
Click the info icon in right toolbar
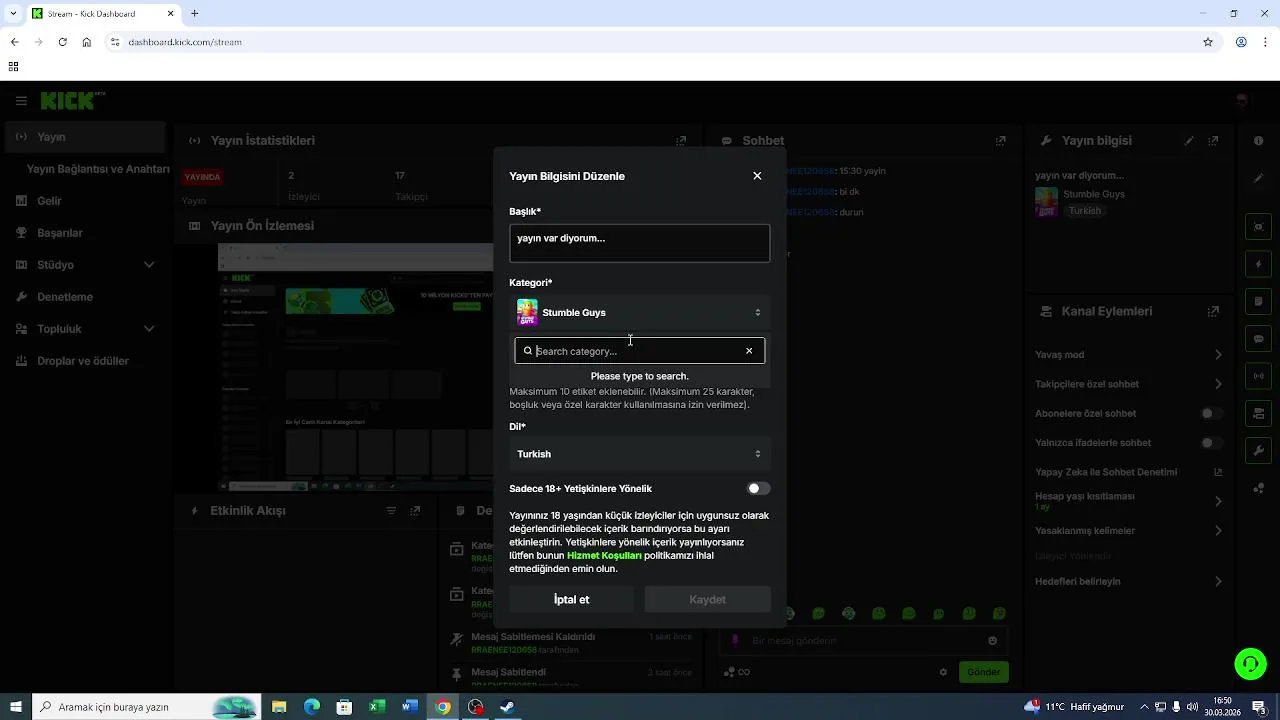pos(1259,141)
